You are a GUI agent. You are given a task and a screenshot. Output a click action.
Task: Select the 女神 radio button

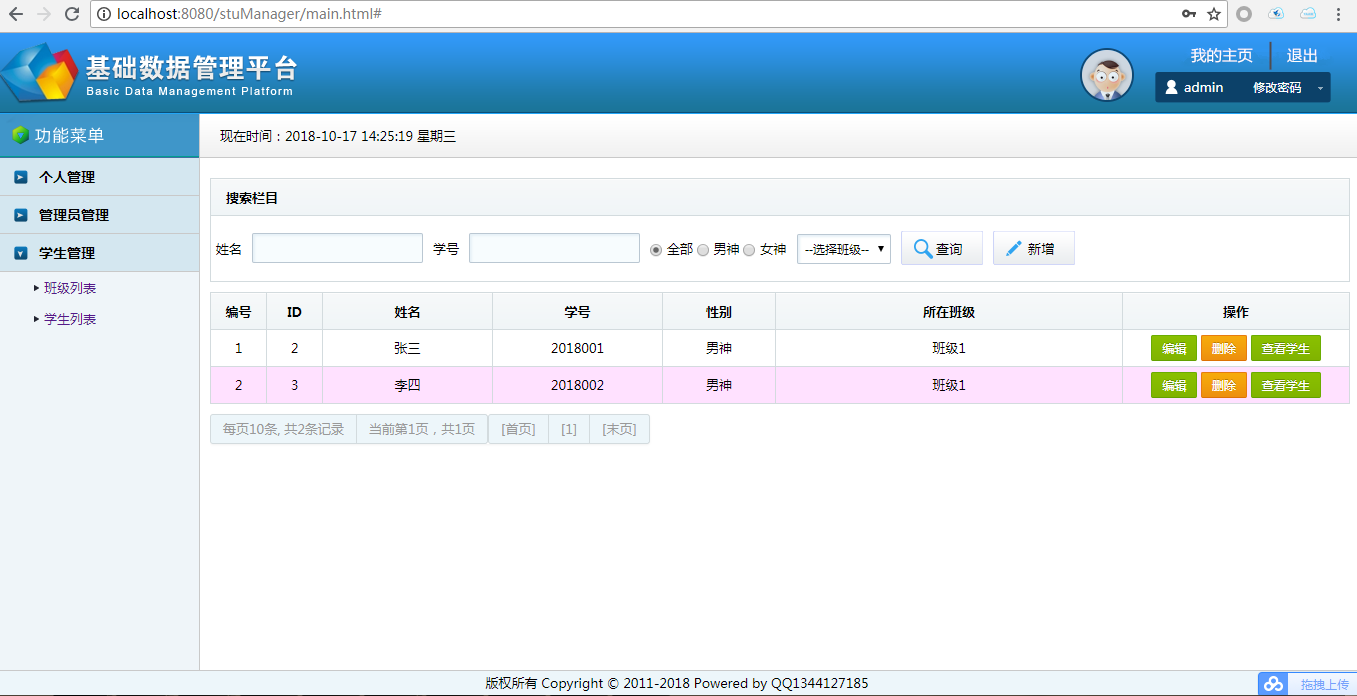click(x=749, y=249)
